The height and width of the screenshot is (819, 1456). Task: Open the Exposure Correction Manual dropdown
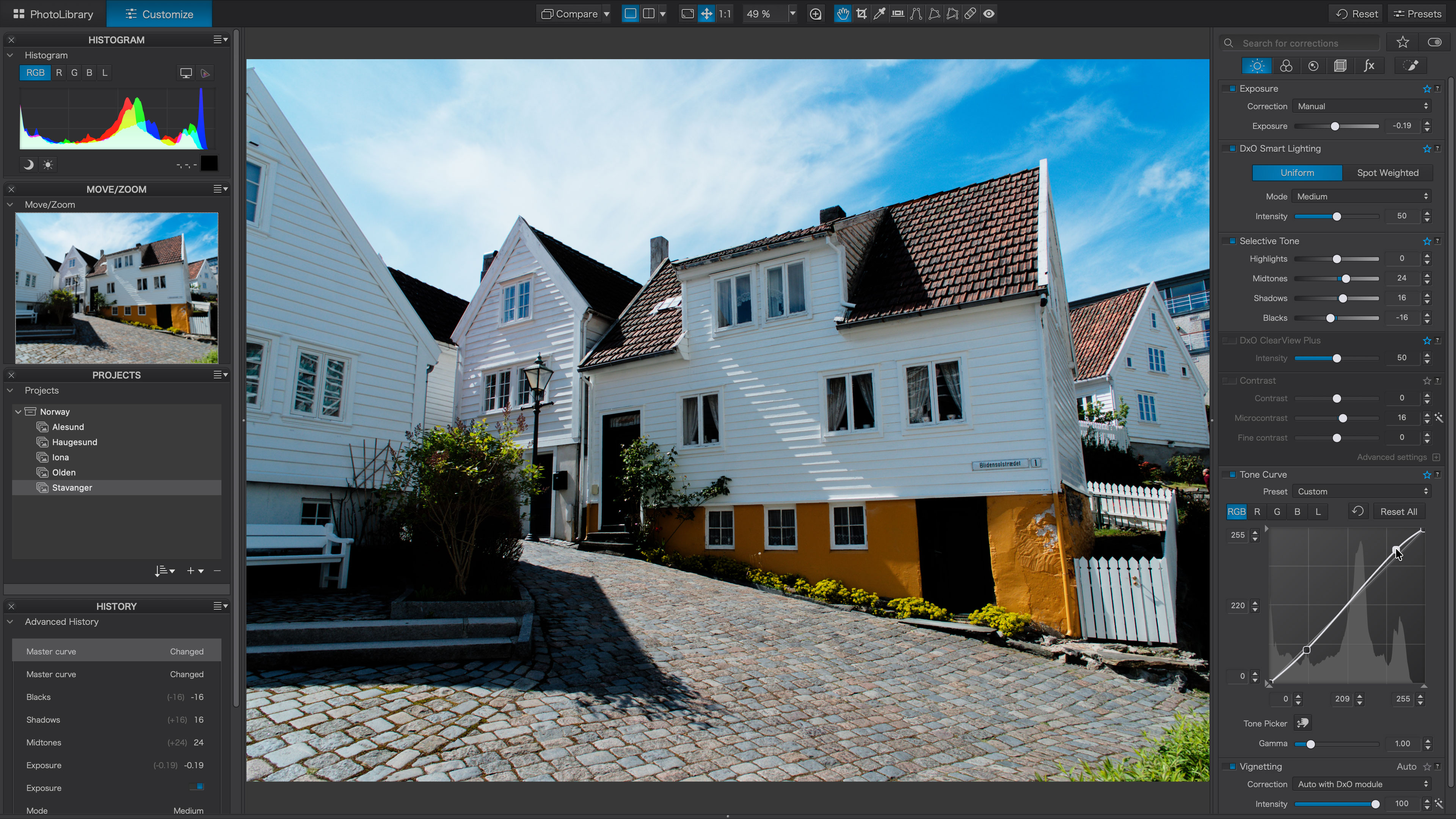(1362, 106)
